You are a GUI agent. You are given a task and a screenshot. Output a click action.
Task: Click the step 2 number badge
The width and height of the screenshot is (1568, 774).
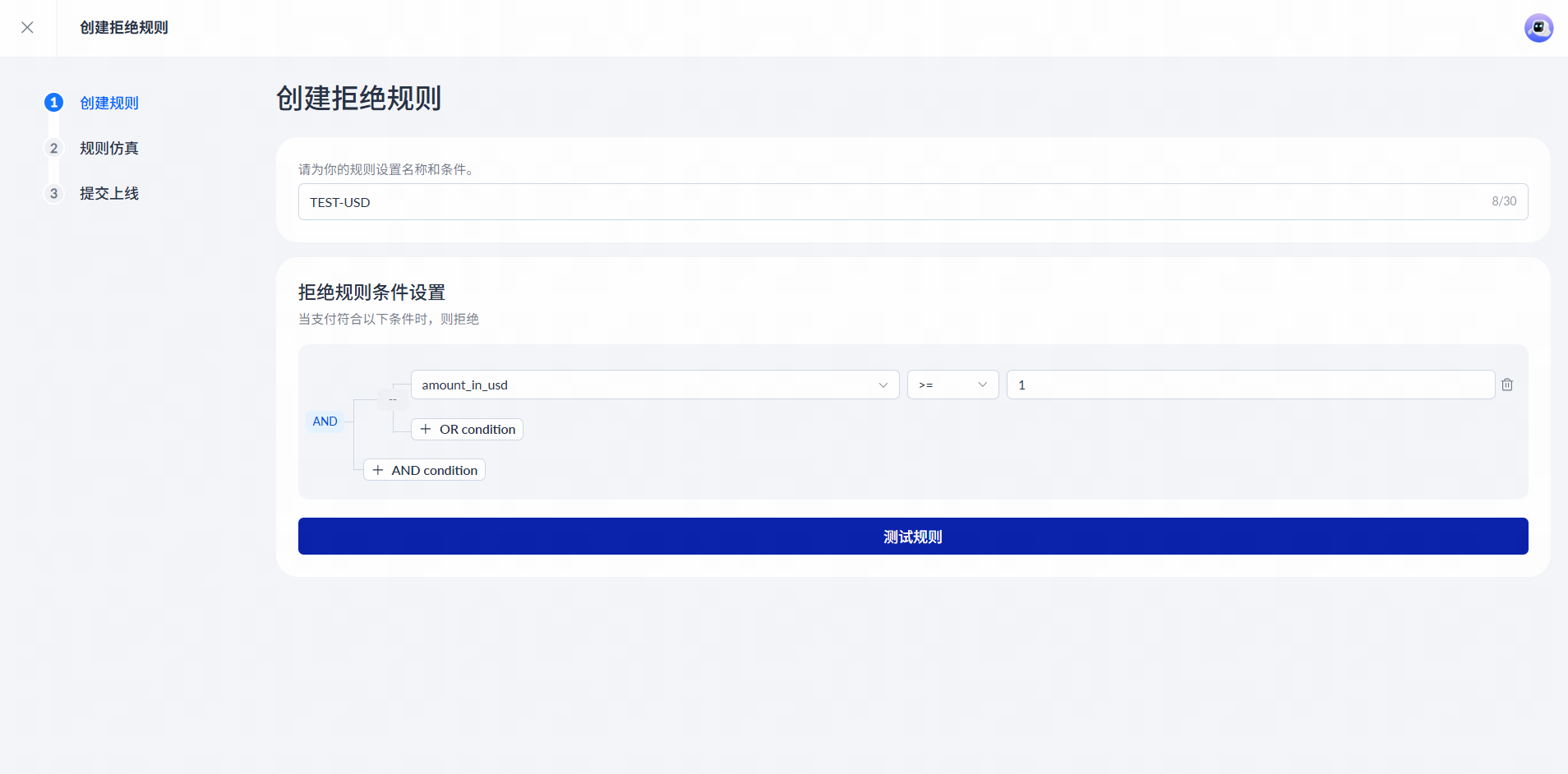[53, 148]
